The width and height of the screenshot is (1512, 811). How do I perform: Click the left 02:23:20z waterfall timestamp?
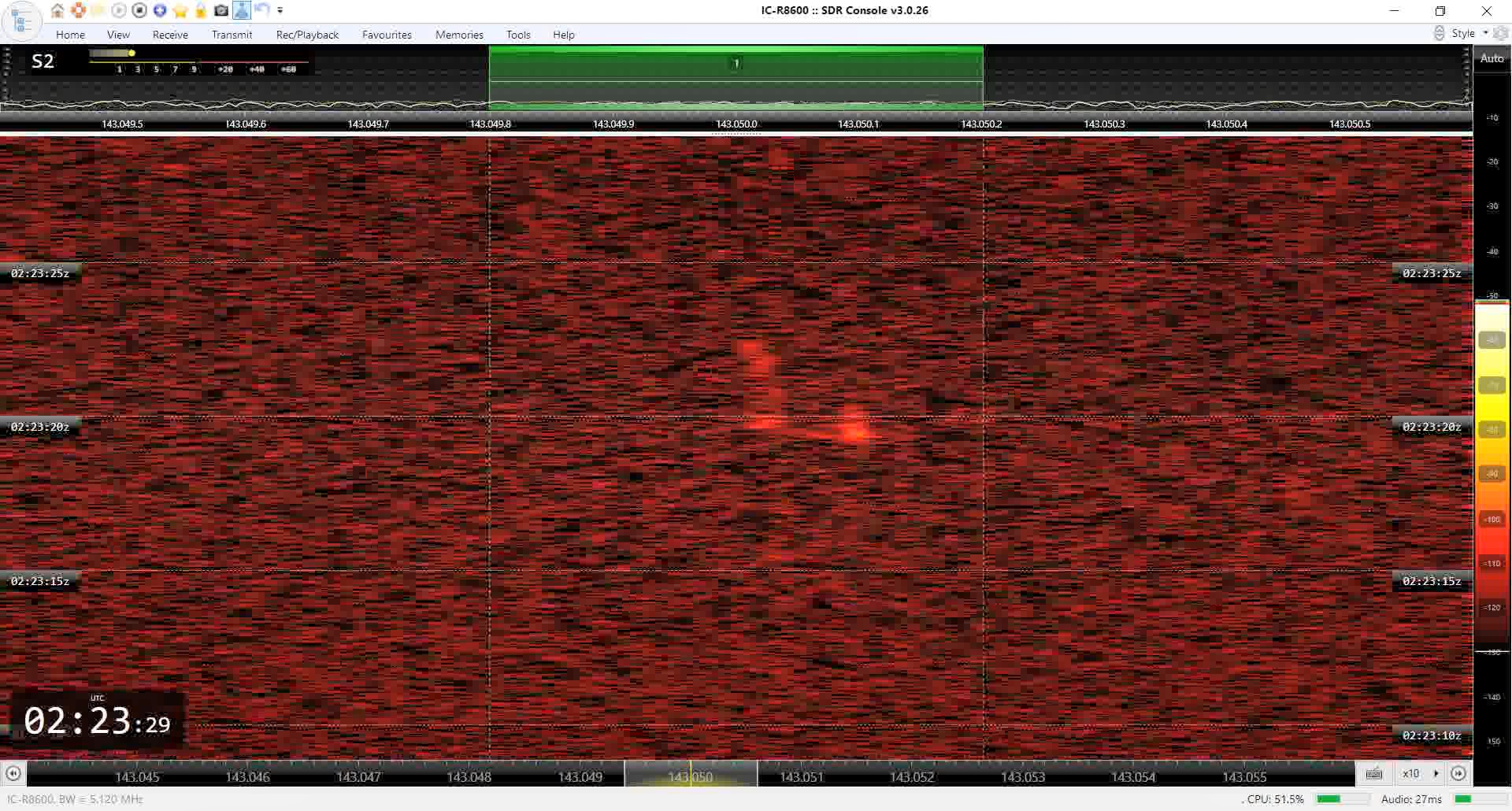(x=40, y=427)
